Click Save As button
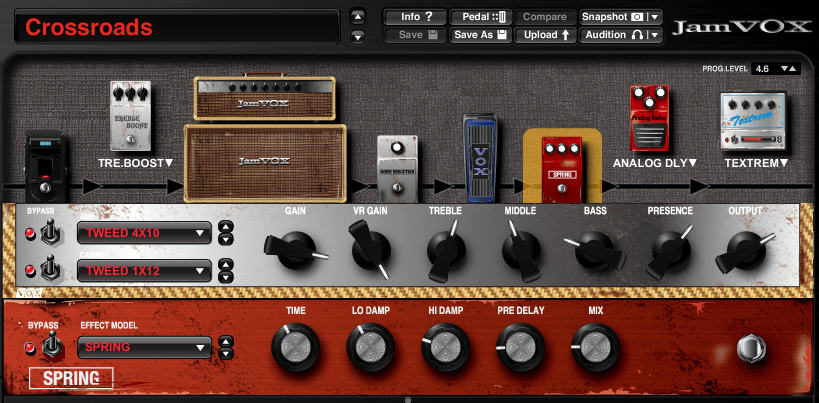The width and height of the screenshot is (819, 403). (x=481, y=35)
